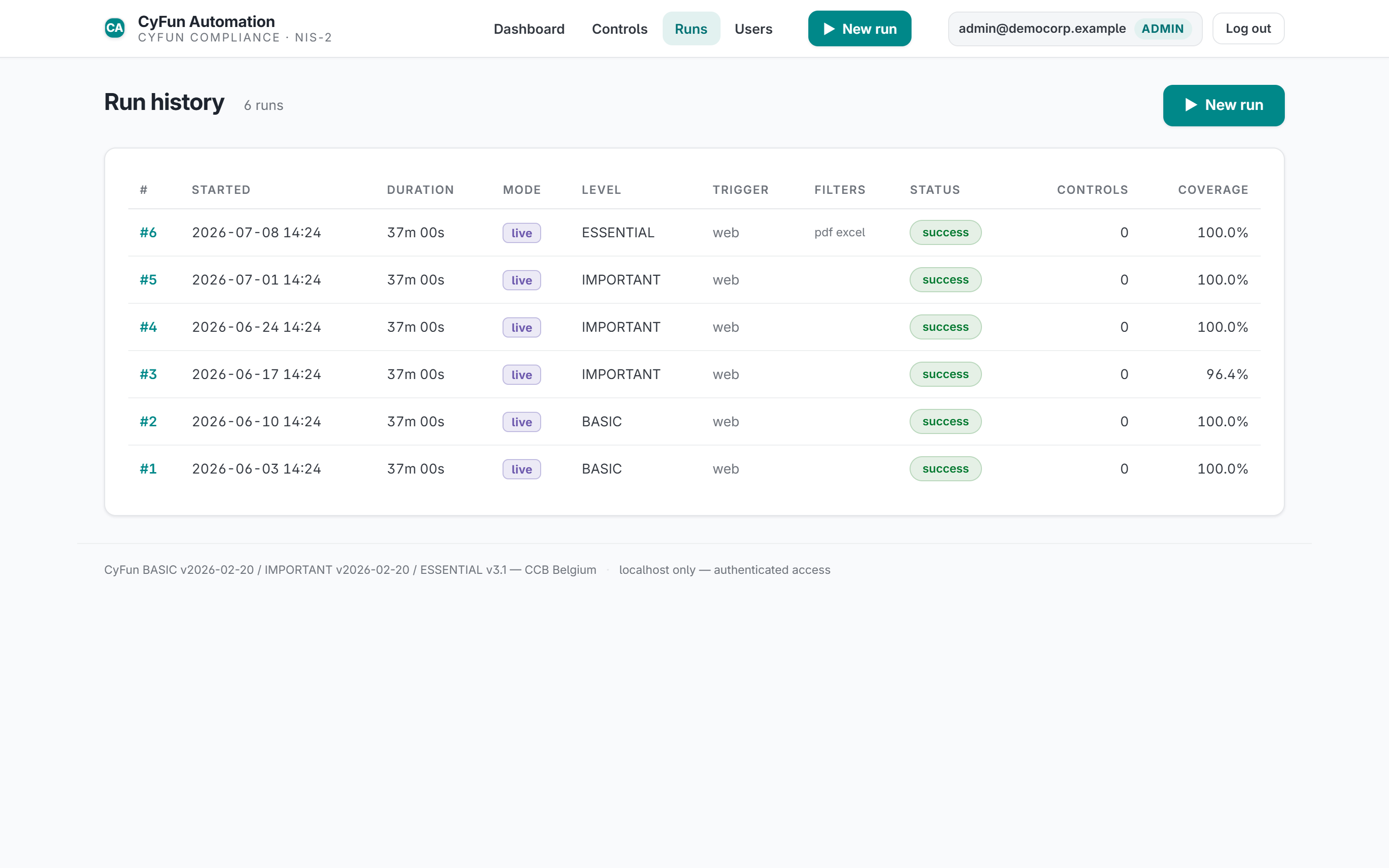Click the footer 'localhost only' notice

pos(724,570)
